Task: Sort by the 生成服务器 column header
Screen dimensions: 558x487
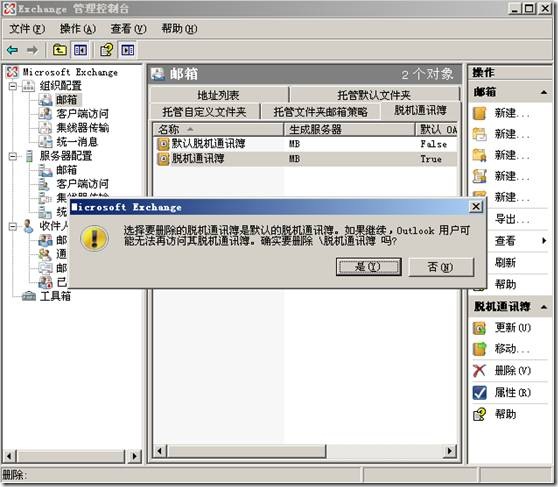Action: (349, 129)
